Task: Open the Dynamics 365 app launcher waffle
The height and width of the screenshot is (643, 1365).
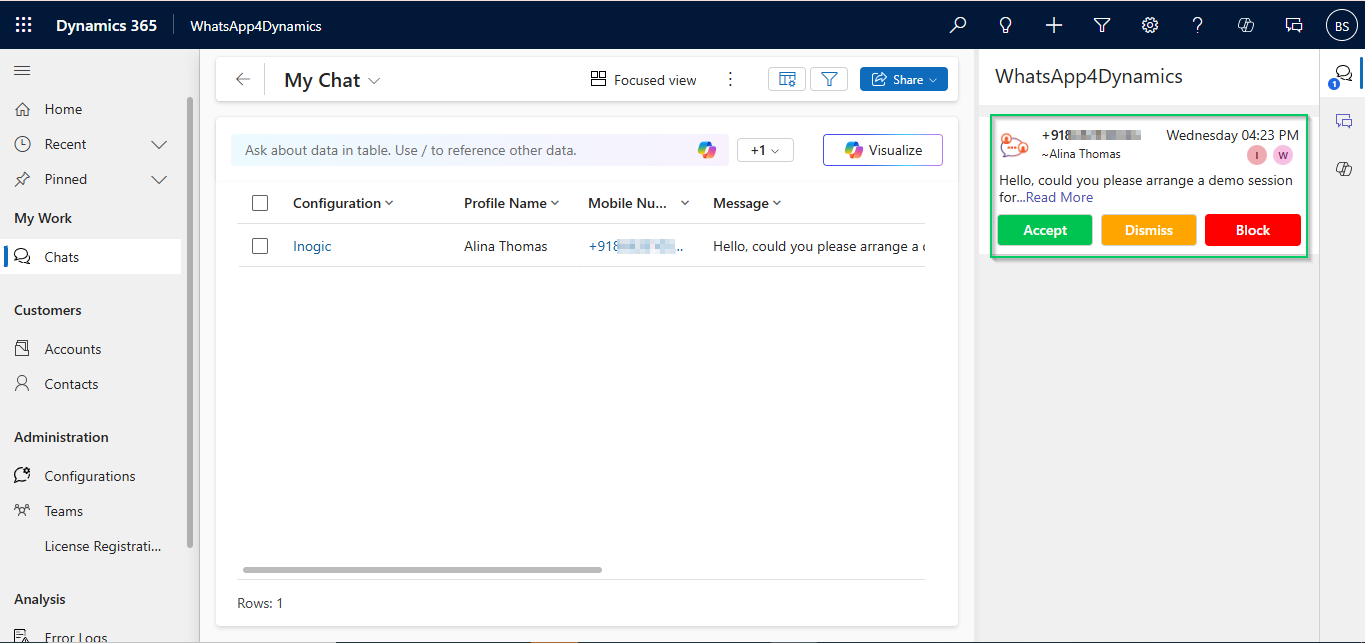Action: (24, 25)
